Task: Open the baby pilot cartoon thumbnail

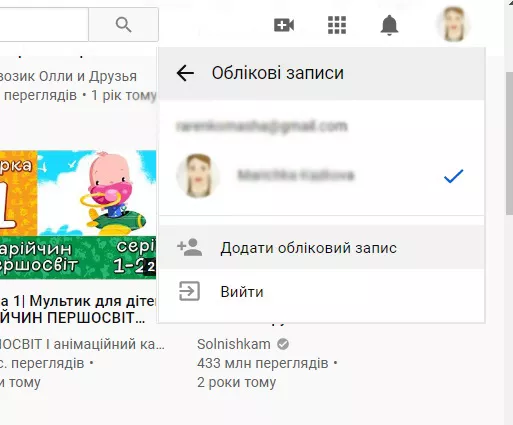Action: click(78, 215)
